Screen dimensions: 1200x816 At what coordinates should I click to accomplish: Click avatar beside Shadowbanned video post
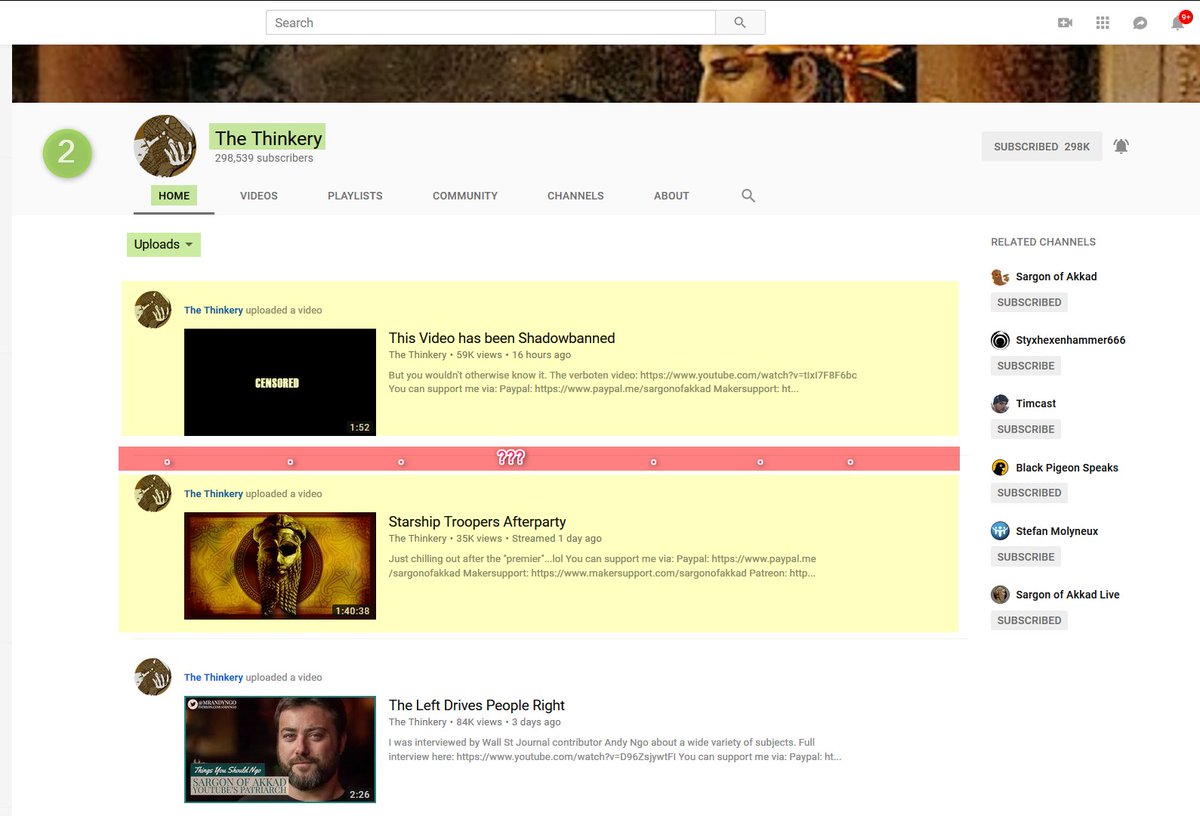tap(153, 310)
